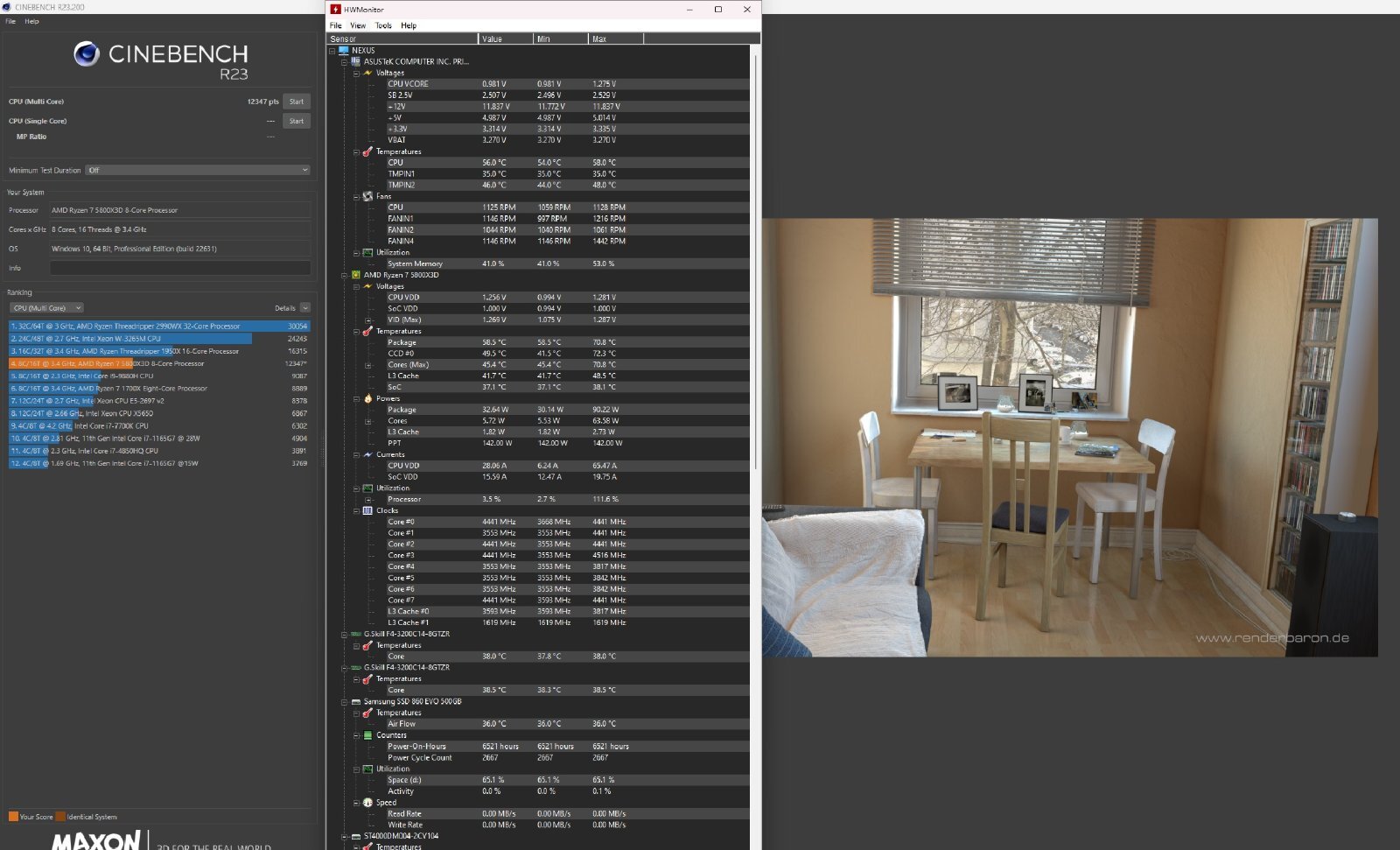Click the Clocks section icon

coord(367,510)
